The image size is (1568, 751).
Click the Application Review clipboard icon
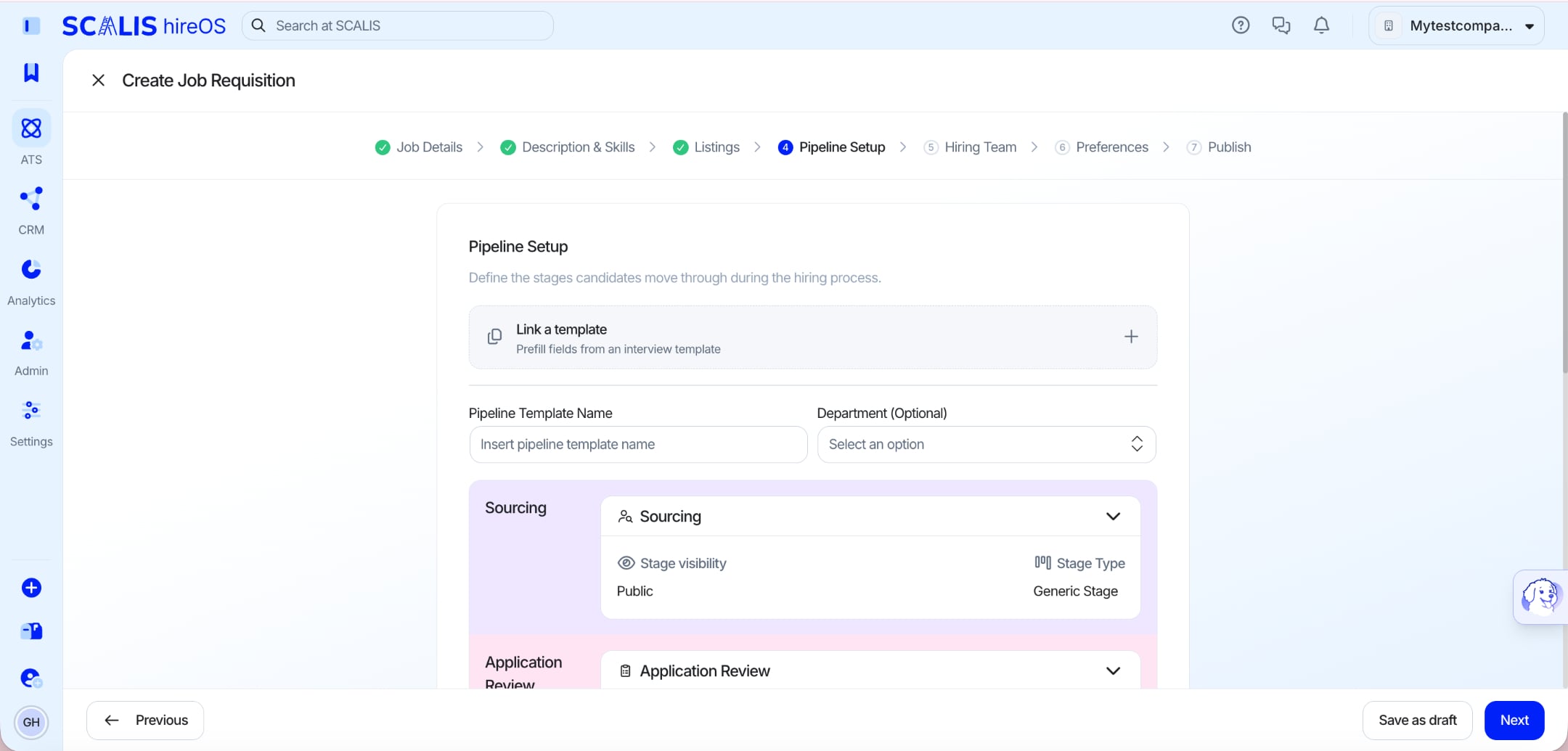tap(625, 671)
